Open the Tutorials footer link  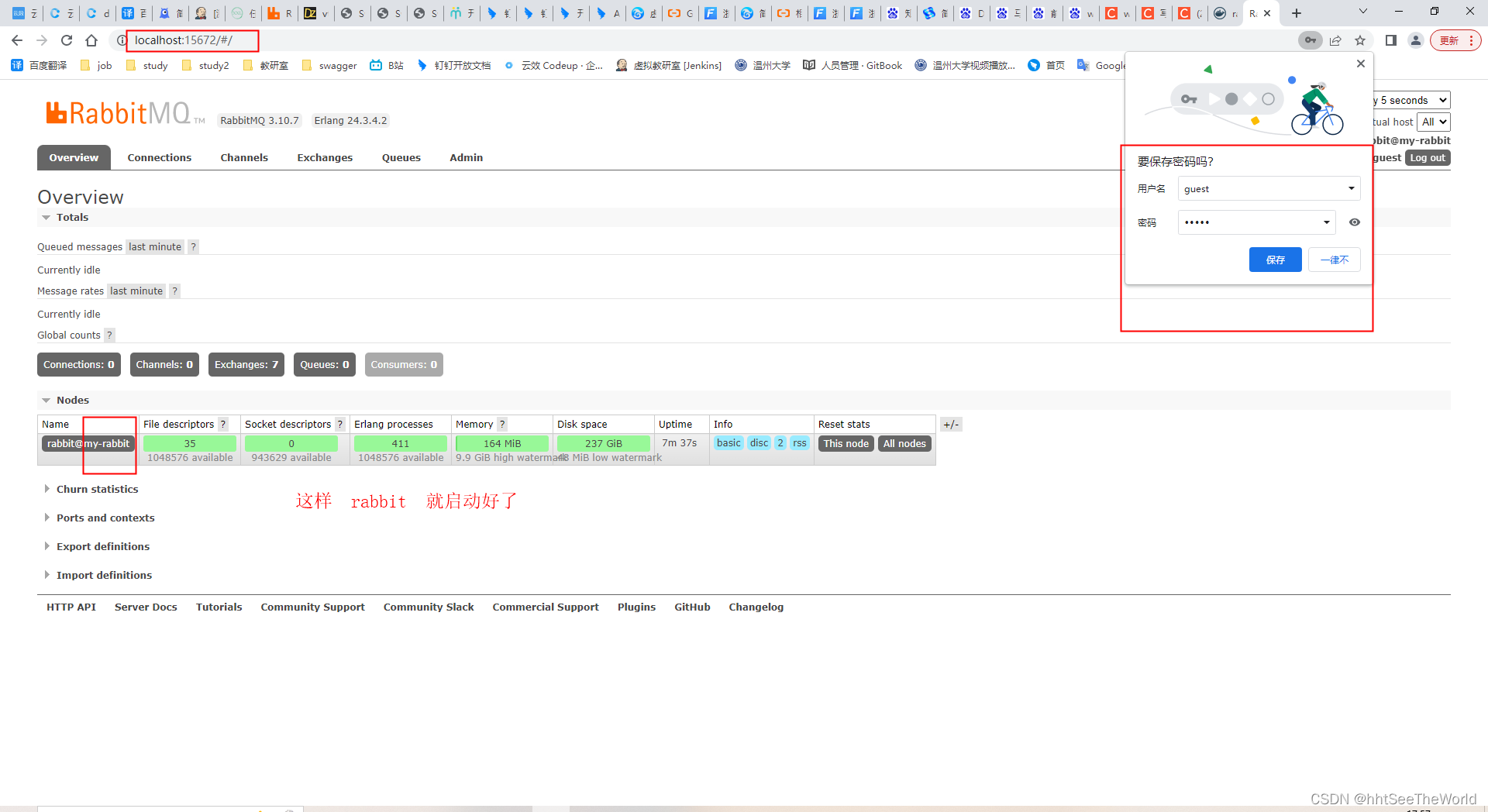(x=219, y=607)
